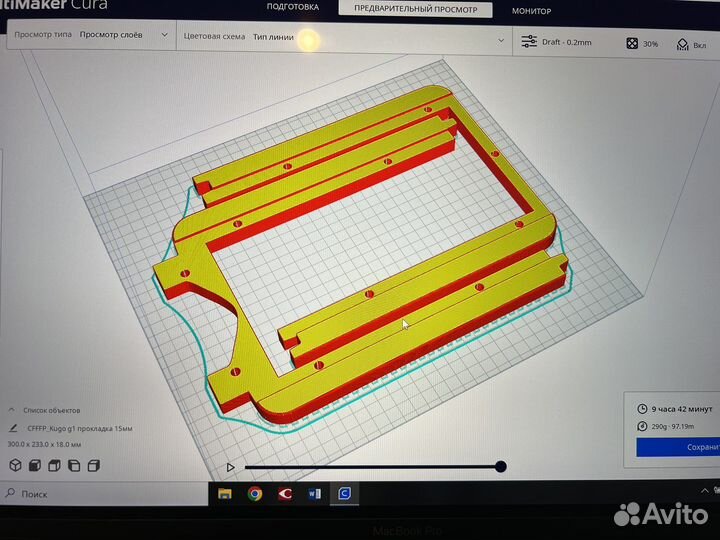Click the support enabled icon

682,43
